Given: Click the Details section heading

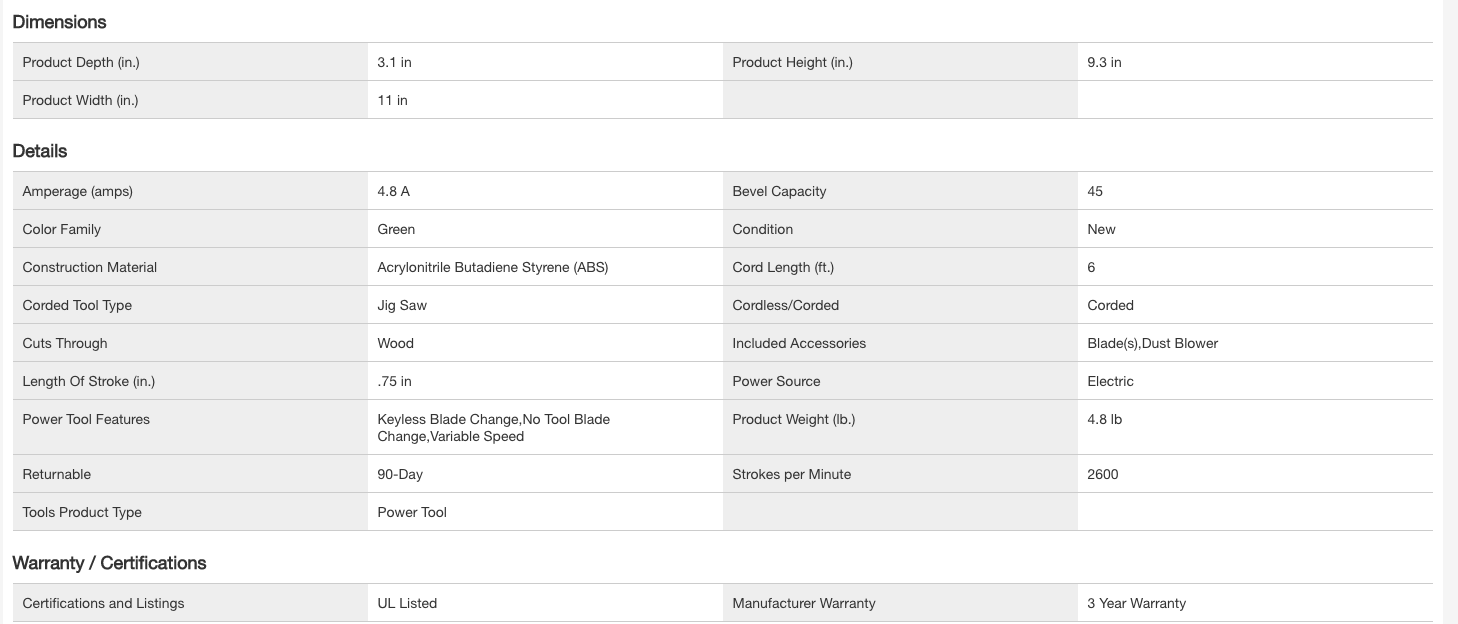Looking at the screenshot, I should click(x=40, y=151).
